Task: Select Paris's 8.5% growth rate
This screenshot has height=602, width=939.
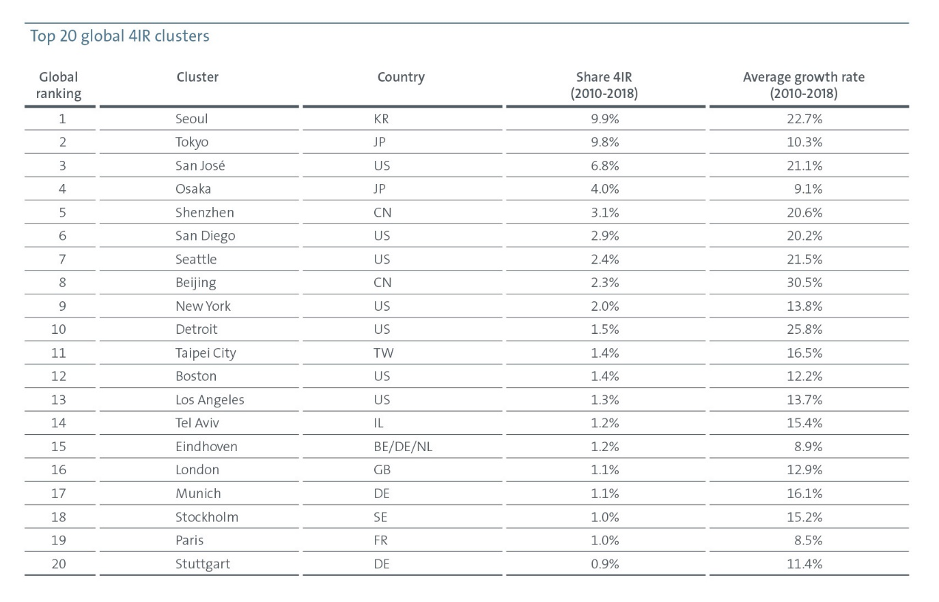Action: point(807,540)
